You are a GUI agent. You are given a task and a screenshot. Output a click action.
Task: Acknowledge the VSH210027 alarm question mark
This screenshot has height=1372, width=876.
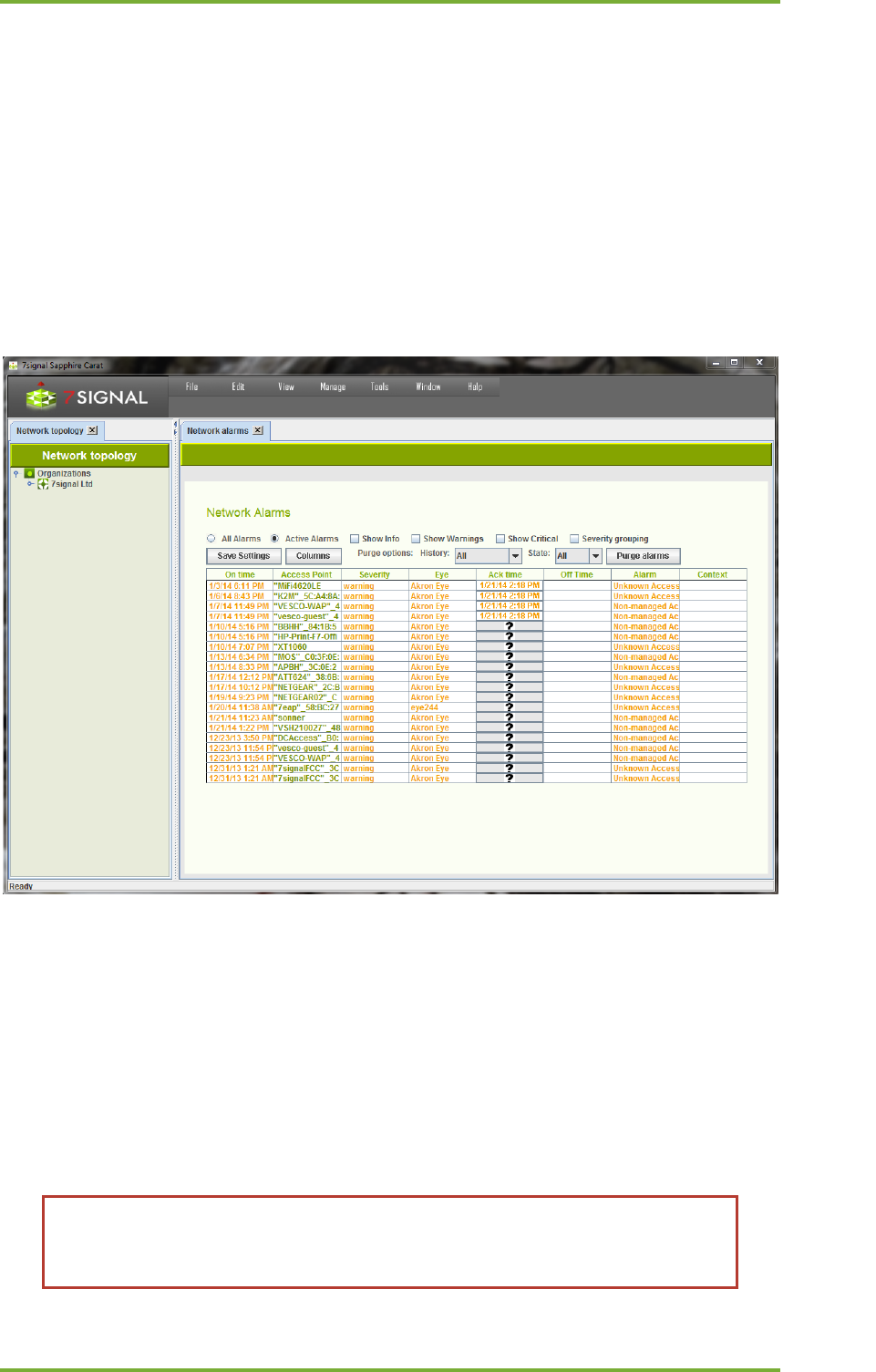click(x=510, y=727)
